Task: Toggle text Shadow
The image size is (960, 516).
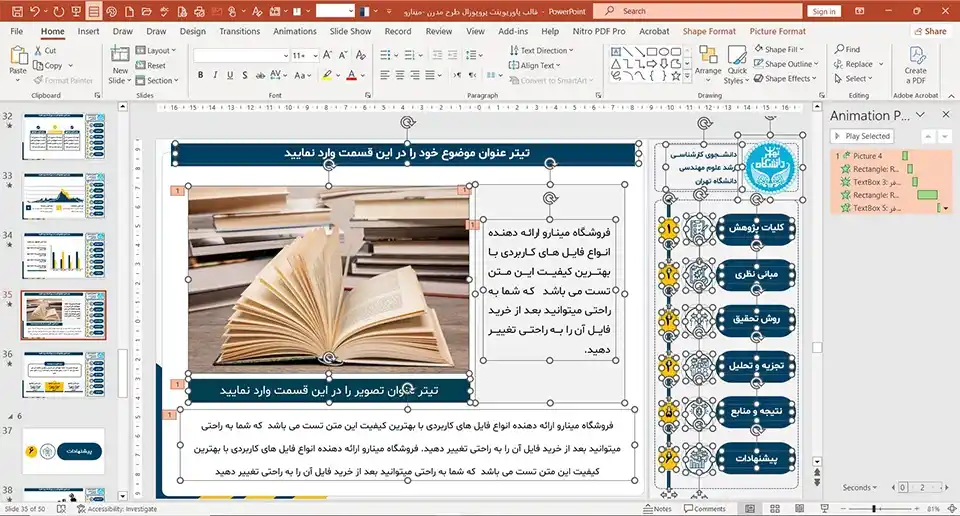Action: [244, 75]
